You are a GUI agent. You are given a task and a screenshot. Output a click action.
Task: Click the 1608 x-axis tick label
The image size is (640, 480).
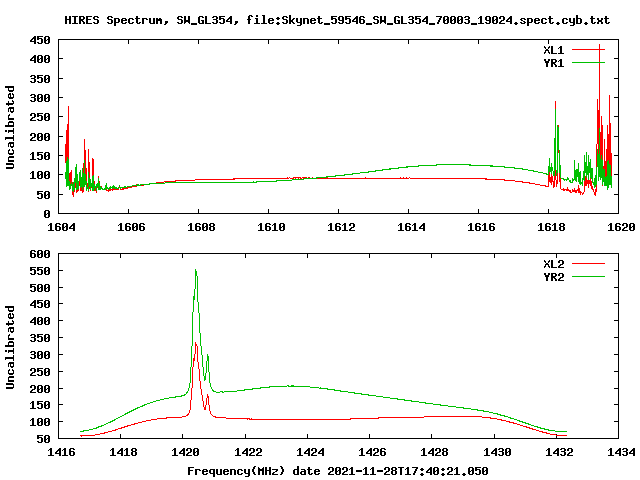[201, 227]
